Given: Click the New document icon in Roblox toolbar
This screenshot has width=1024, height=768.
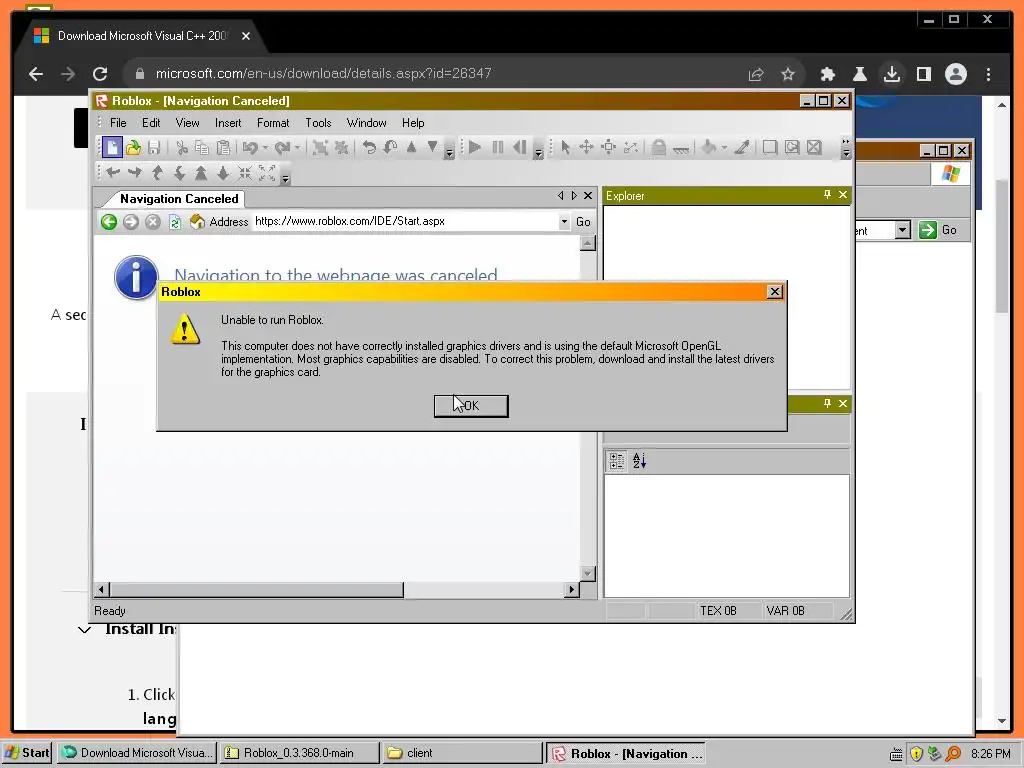Looking at the screenshot, I should coord(112,148).
